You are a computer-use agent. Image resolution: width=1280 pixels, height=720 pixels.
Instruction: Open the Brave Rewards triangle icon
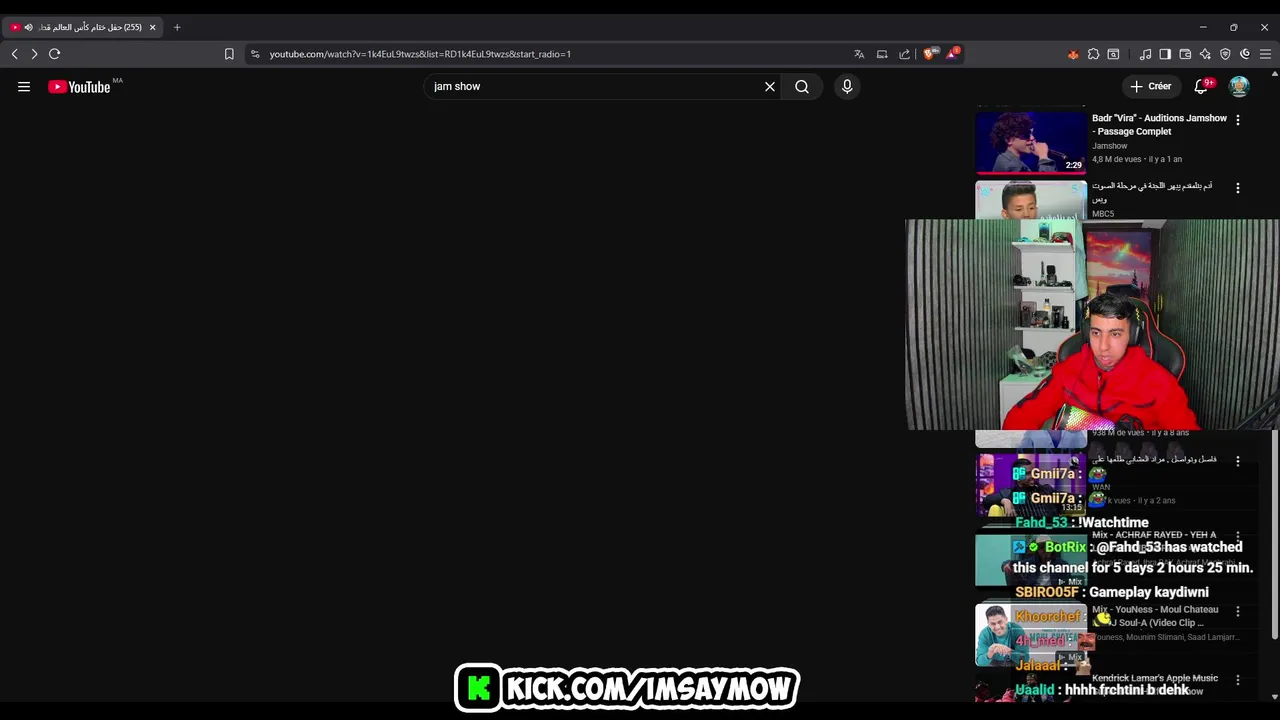point(952,54)
